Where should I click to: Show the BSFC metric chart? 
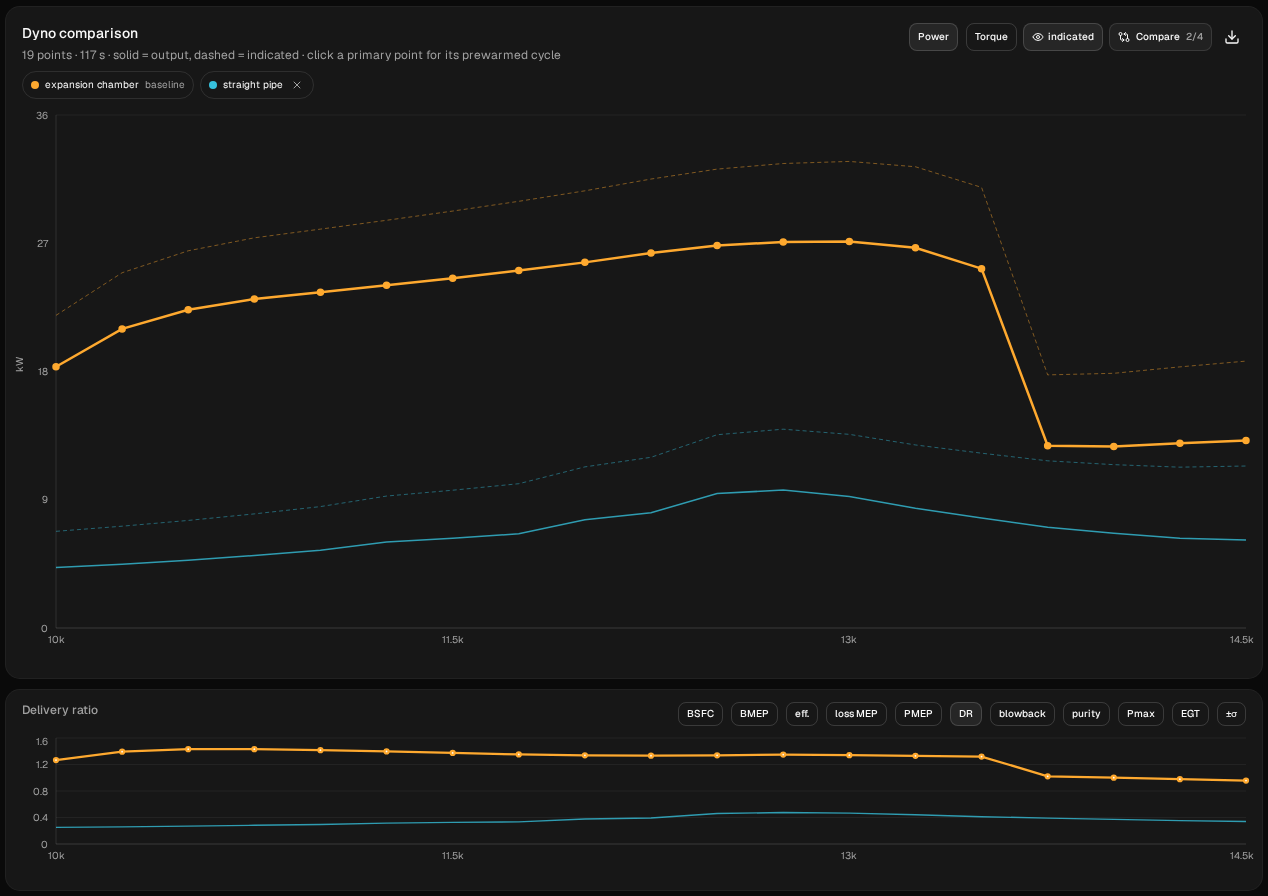click(x=701, y=714)
